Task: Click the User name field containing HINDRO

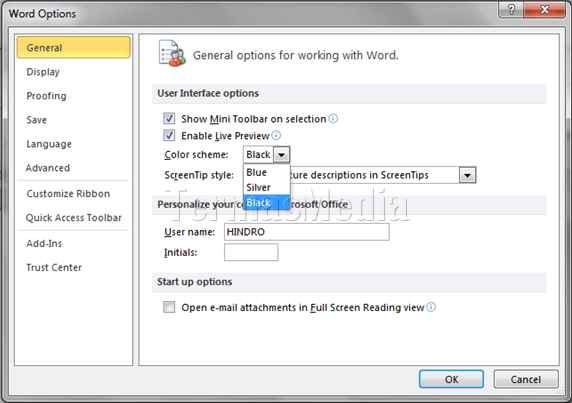Action: click(306, 232)
